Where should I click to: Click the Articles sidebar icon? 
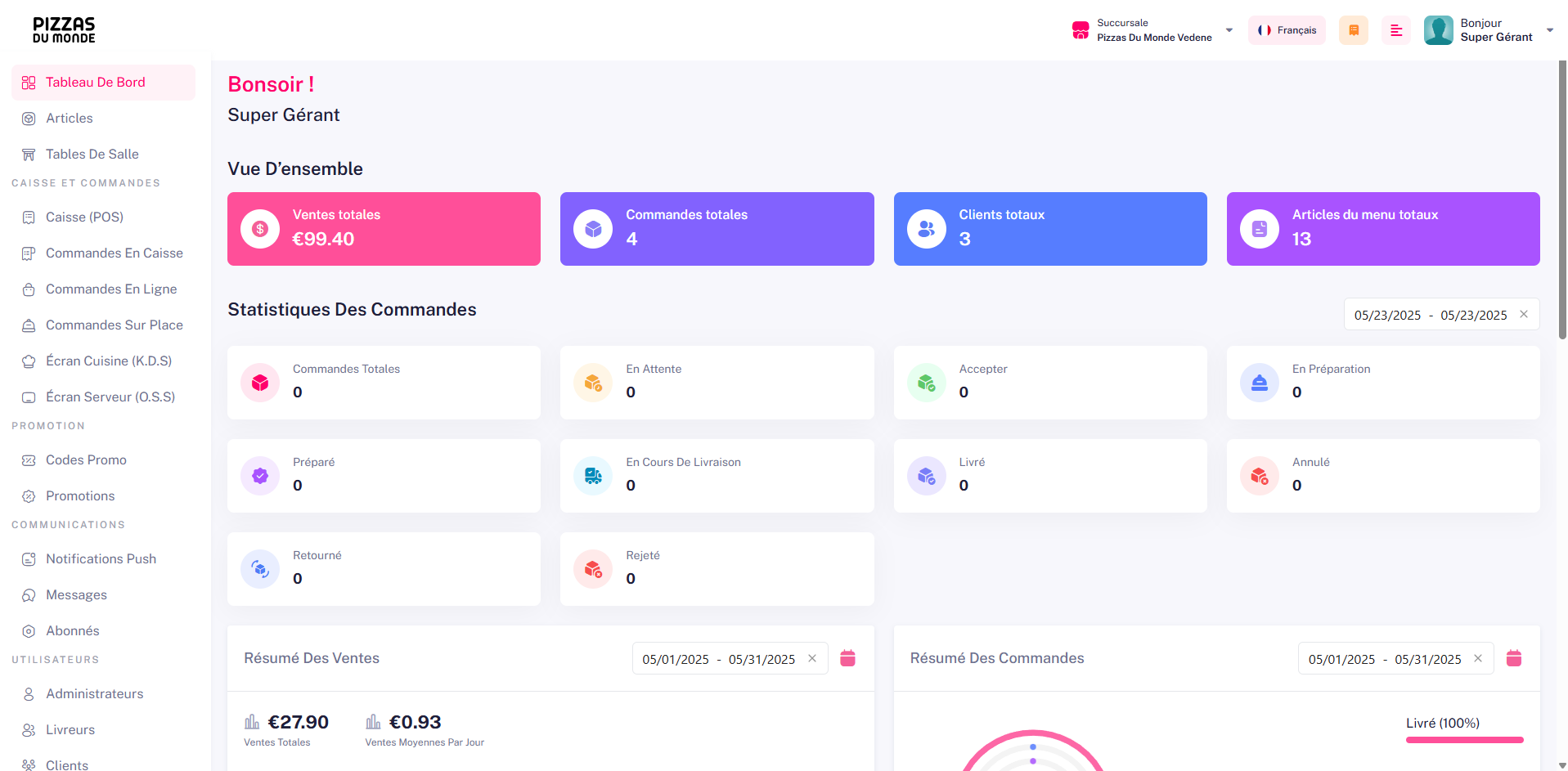tap(29, 119)
